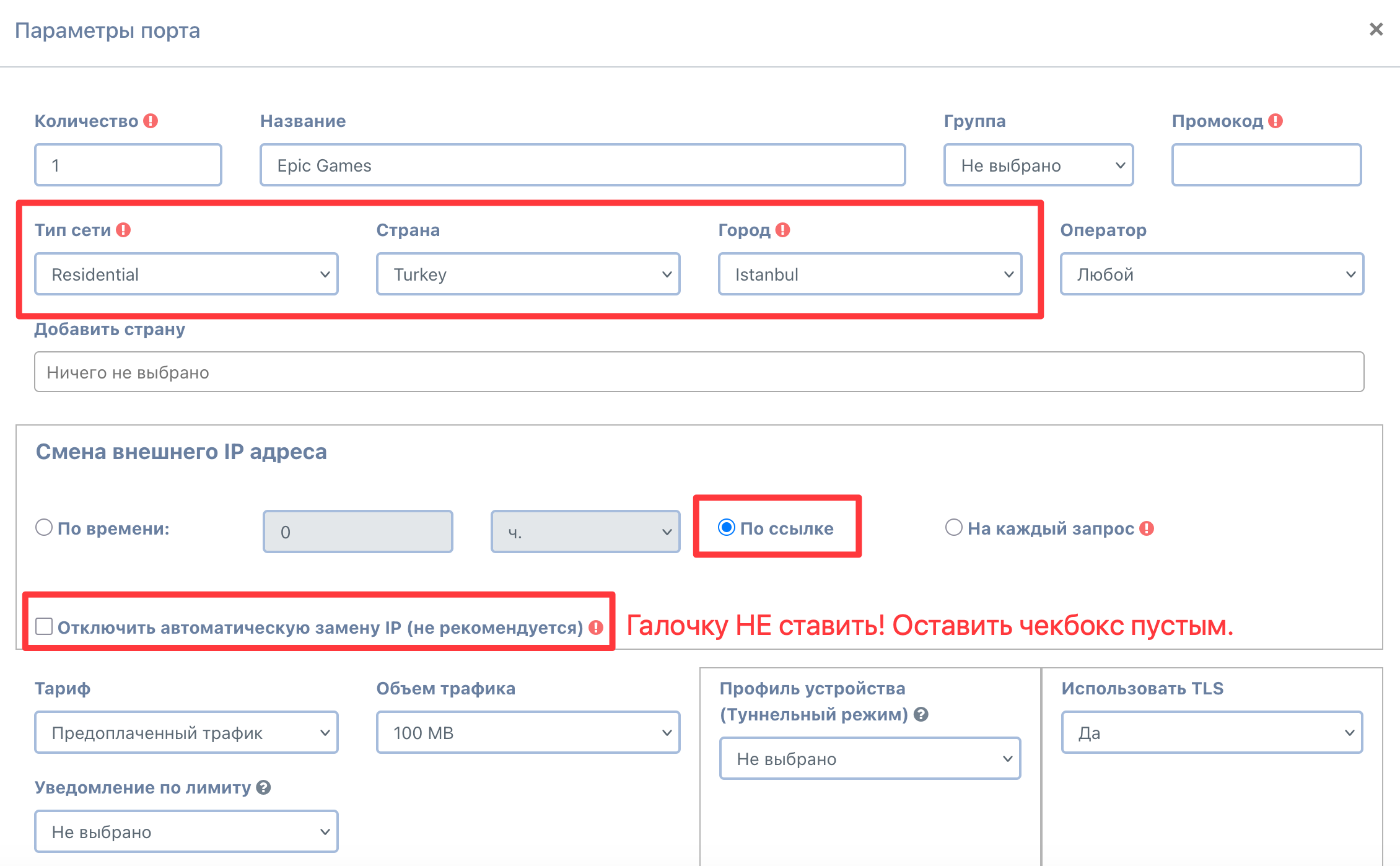1400x866 pixels.
Task: Click the Промокод input field
Action: [x=1267, y=165]
